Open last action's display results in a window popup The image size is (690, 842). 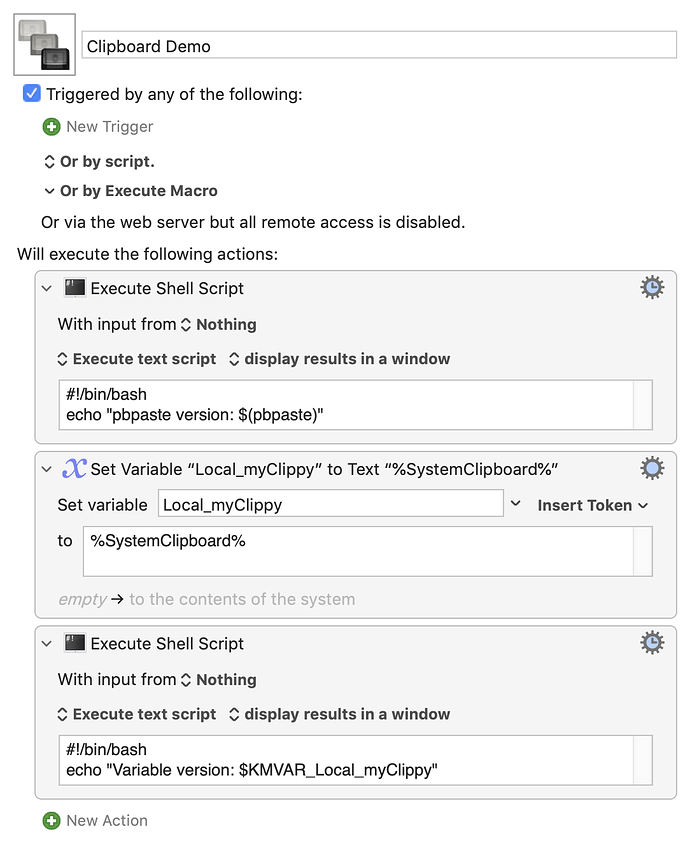(x=339, y=714)
